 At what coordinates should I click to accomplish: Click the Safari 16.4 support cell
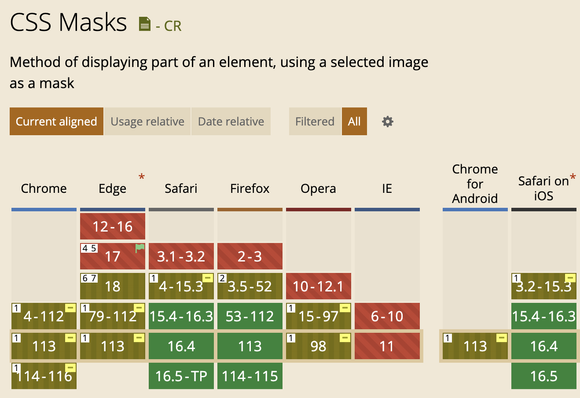coord(181,346)
